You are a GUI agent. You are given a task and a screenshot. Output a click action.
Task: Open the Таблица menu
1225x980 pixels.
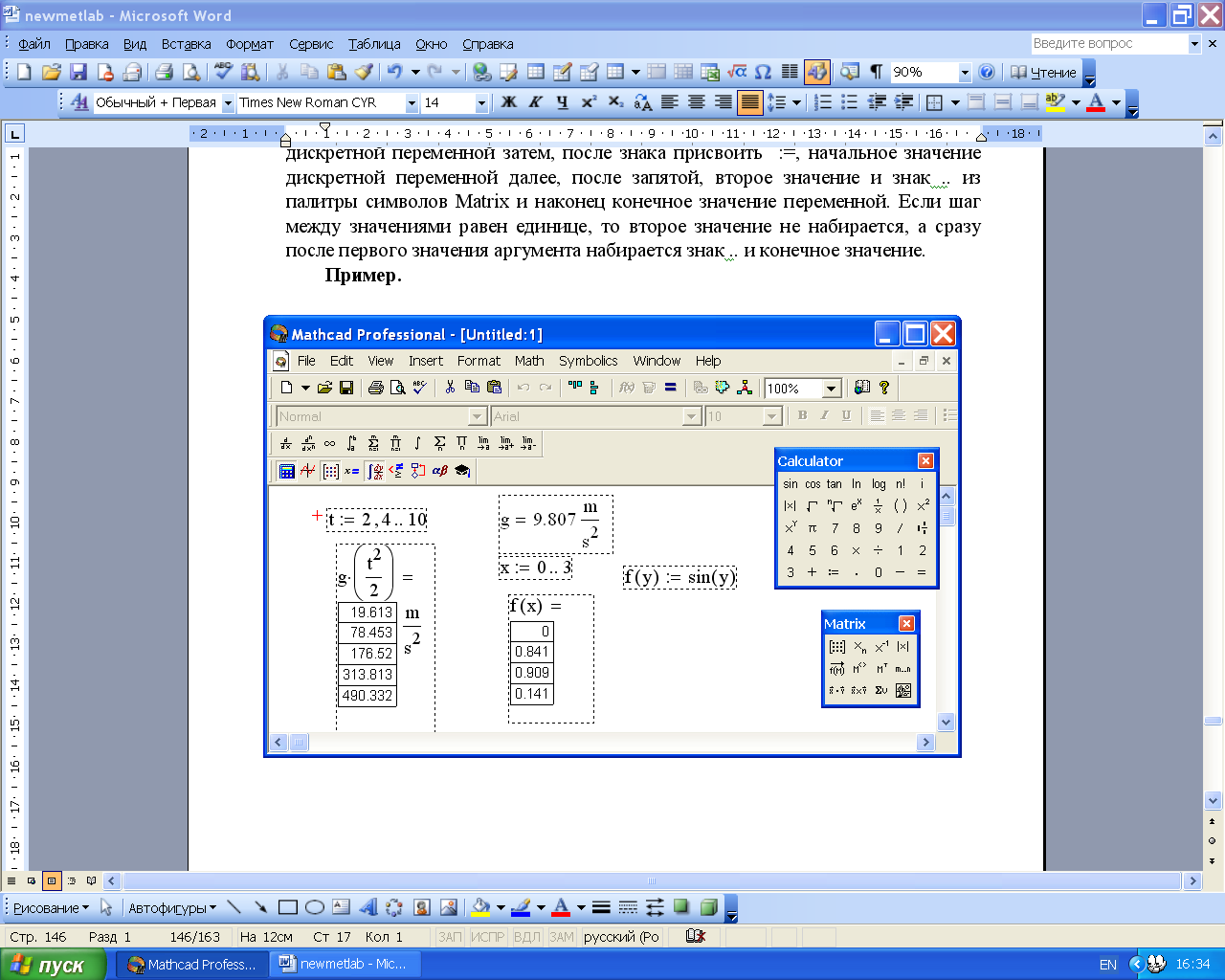click(x=374, y=44)
